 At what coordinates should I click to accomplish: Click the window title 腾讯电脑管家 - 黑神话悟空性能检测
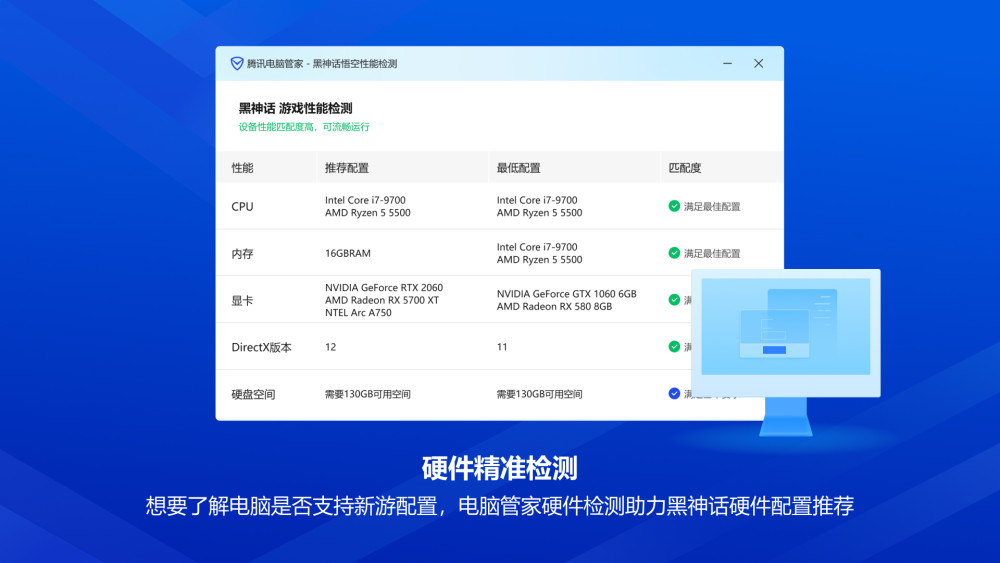coord(322,64)
